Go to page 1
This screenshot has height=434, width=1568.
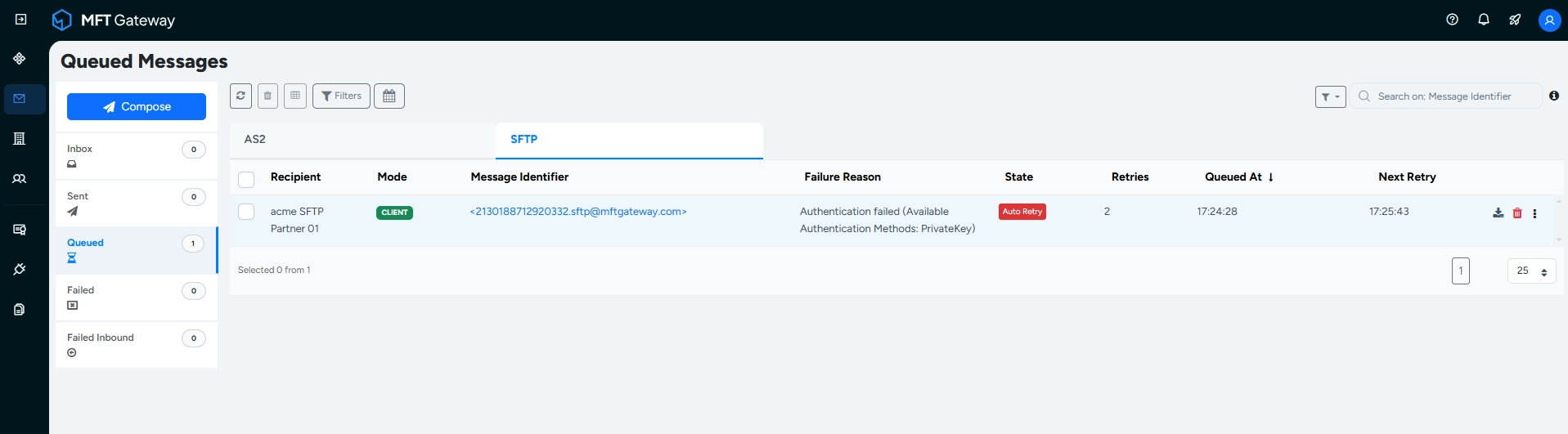(x=1461, y=271)
